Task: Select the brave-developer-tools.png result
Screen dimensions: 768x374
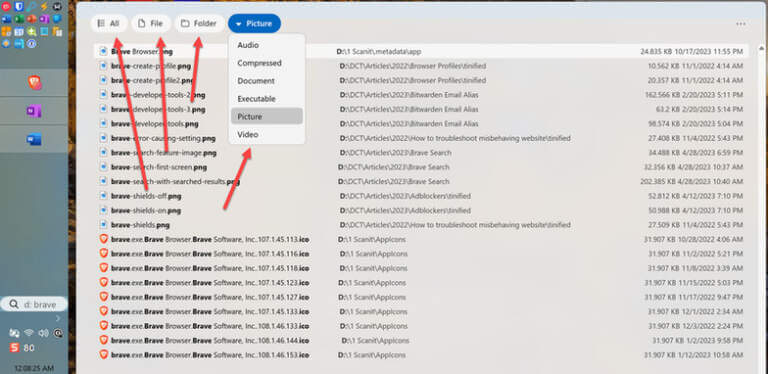Action: pos(421,124)
